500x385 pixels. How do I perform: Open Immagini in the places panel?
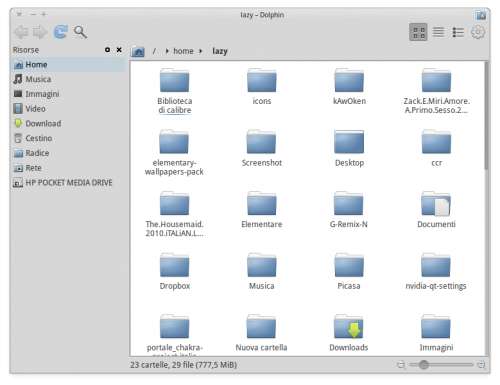coord(69,94)
